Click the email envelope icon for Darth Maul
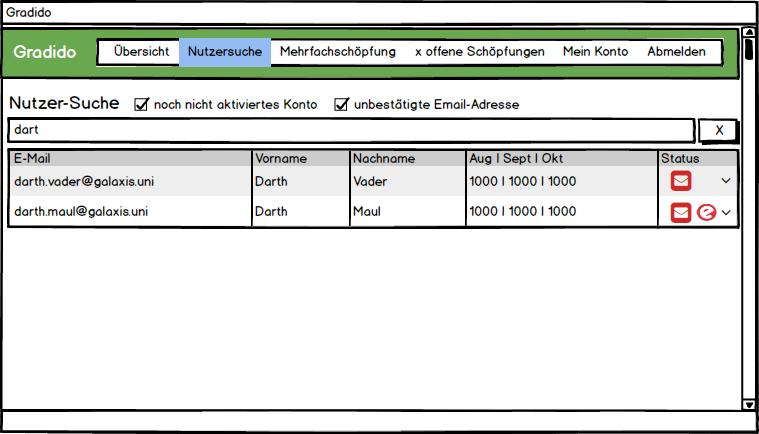Screen dimensions: 759x434 pos(681,212)
